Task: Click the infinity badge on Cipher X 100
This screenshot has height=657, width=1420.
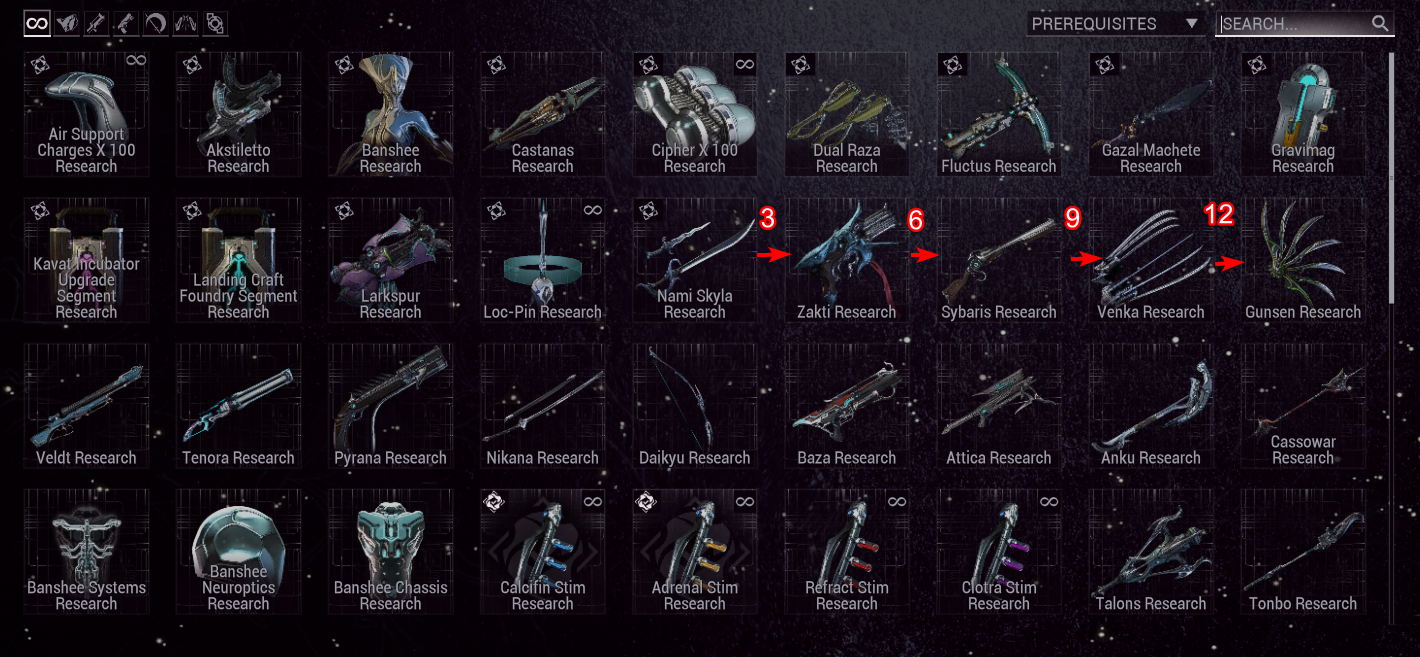Action: pos(744,63)
